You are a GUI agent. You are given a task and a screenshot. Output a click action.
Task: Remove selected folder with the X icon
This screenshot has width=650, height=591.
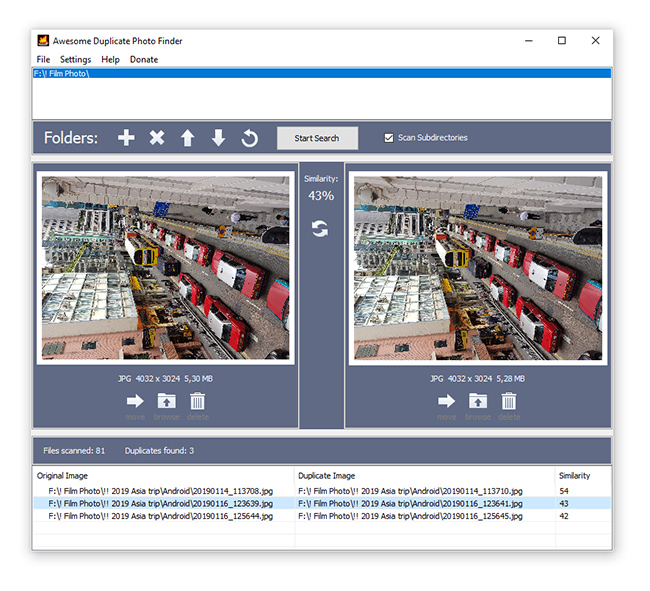[157, 138]
